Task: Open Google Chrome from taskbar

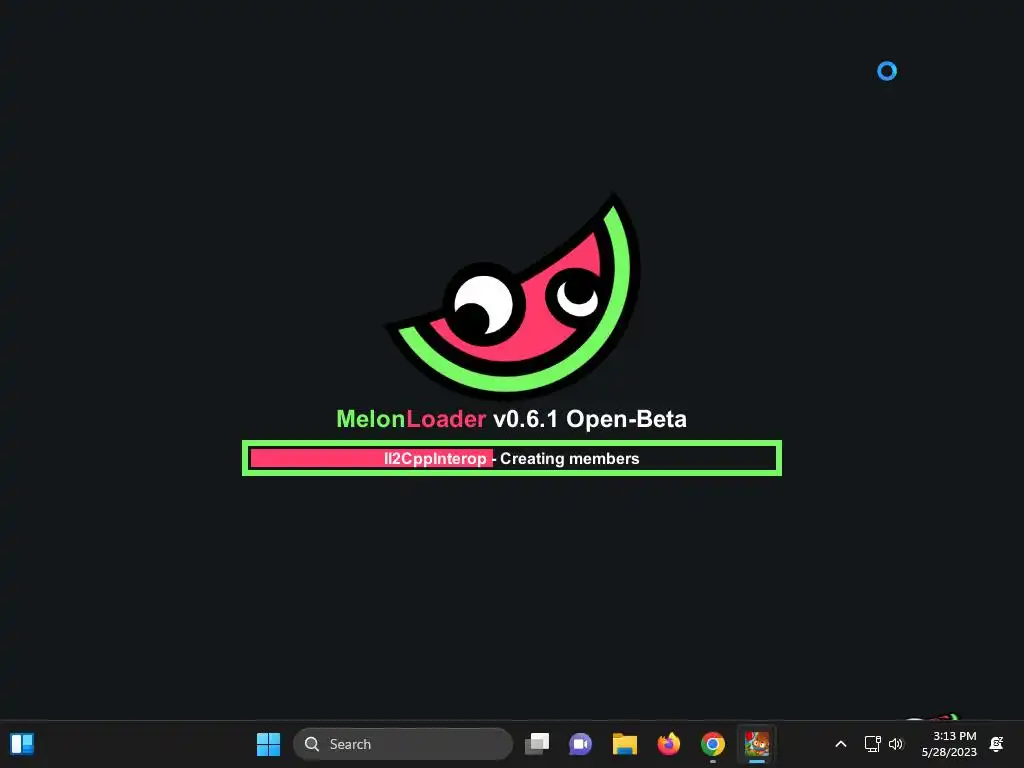Action: coord(712,744)
